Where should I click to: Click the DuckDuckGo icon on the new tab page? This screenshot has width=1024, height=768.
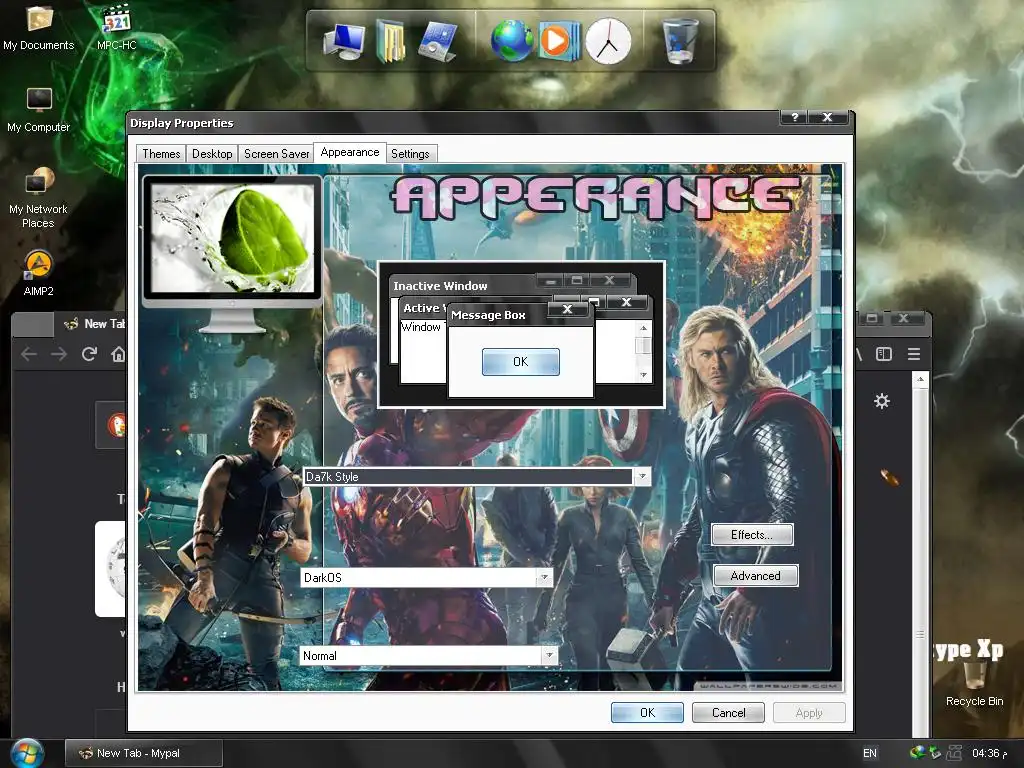(x=116, y=425)
